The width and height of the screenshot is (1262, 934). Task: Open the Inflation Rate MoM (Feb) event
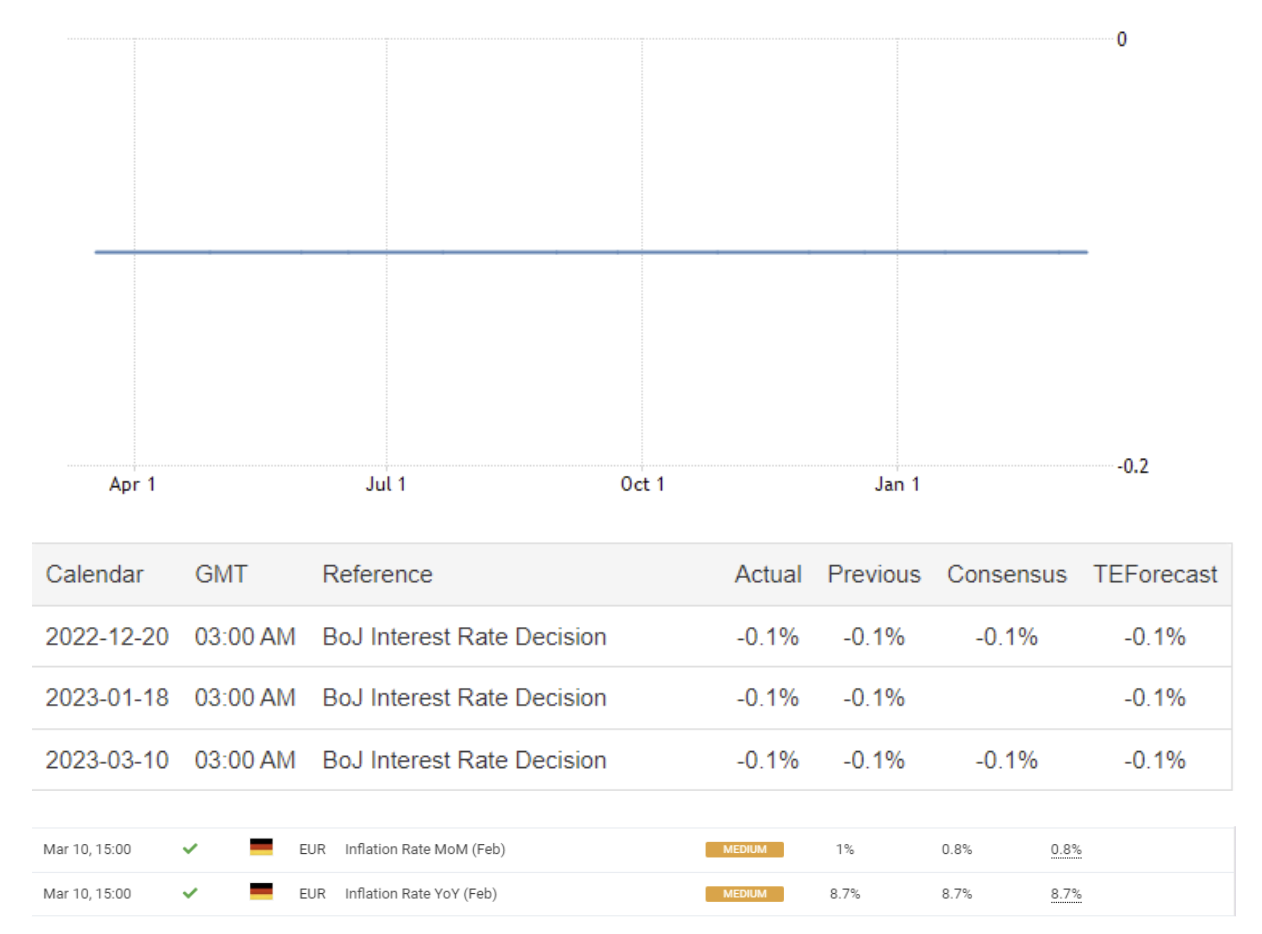click(425, 850)
